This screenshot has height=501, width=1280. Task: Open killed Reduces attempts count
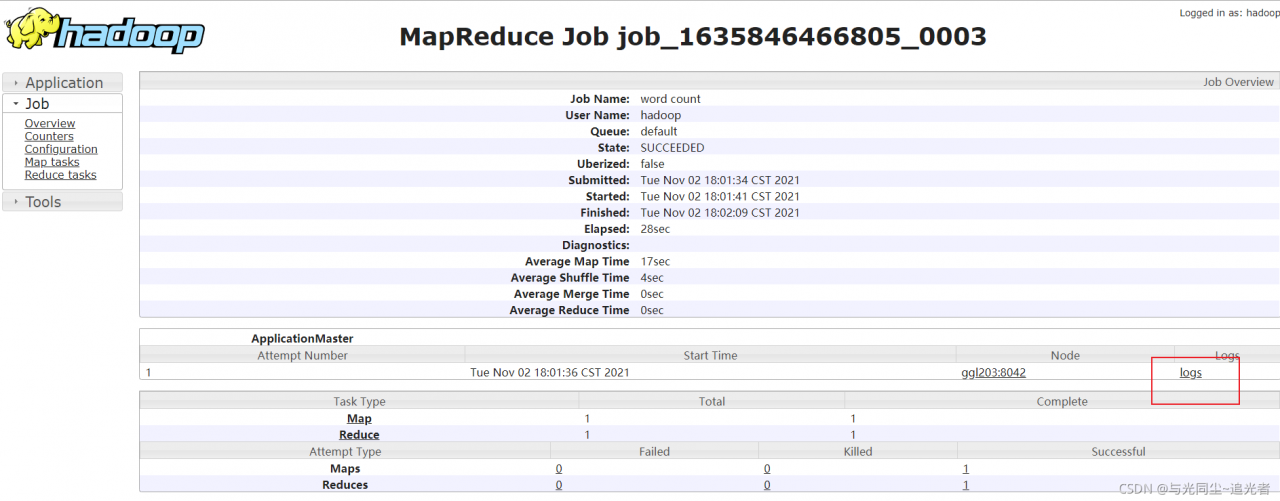point(767,485)
